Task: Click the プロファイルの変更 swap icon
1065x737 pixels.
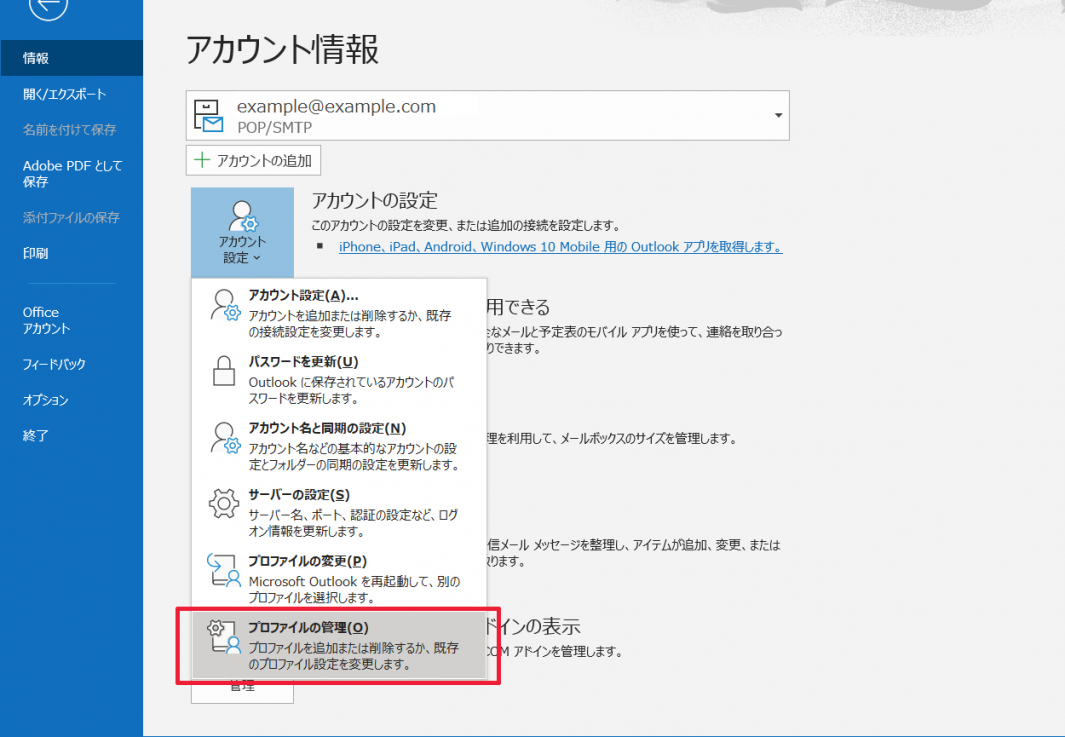Action: (225, 570)
